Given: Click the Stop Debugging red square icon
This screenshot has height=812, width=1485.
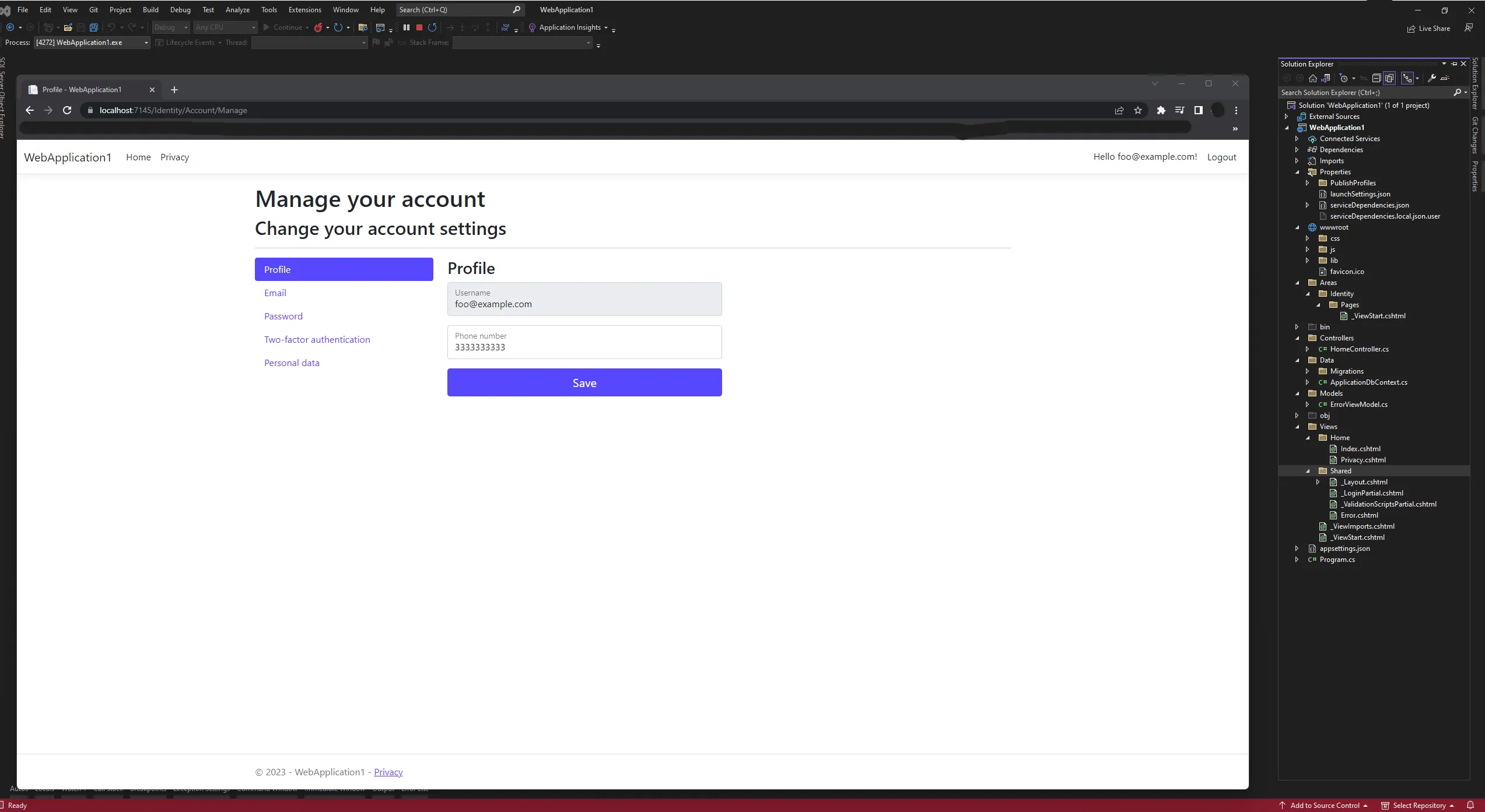Looking at the screenshot, I should [419, 27].
